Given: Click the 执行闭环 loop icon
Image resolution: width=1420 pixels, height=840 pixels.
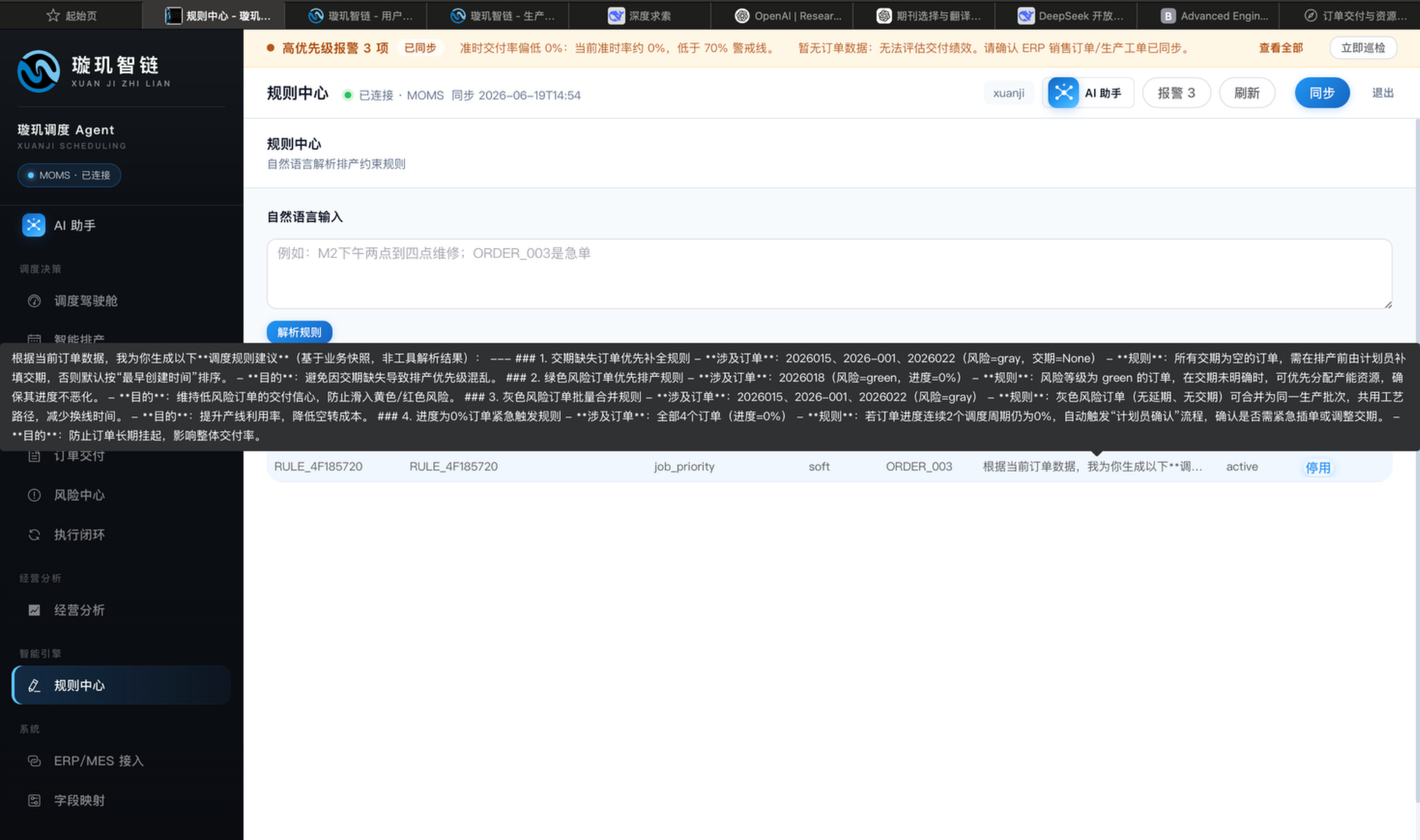Looking at the screenshot, I should pos(34,535).
